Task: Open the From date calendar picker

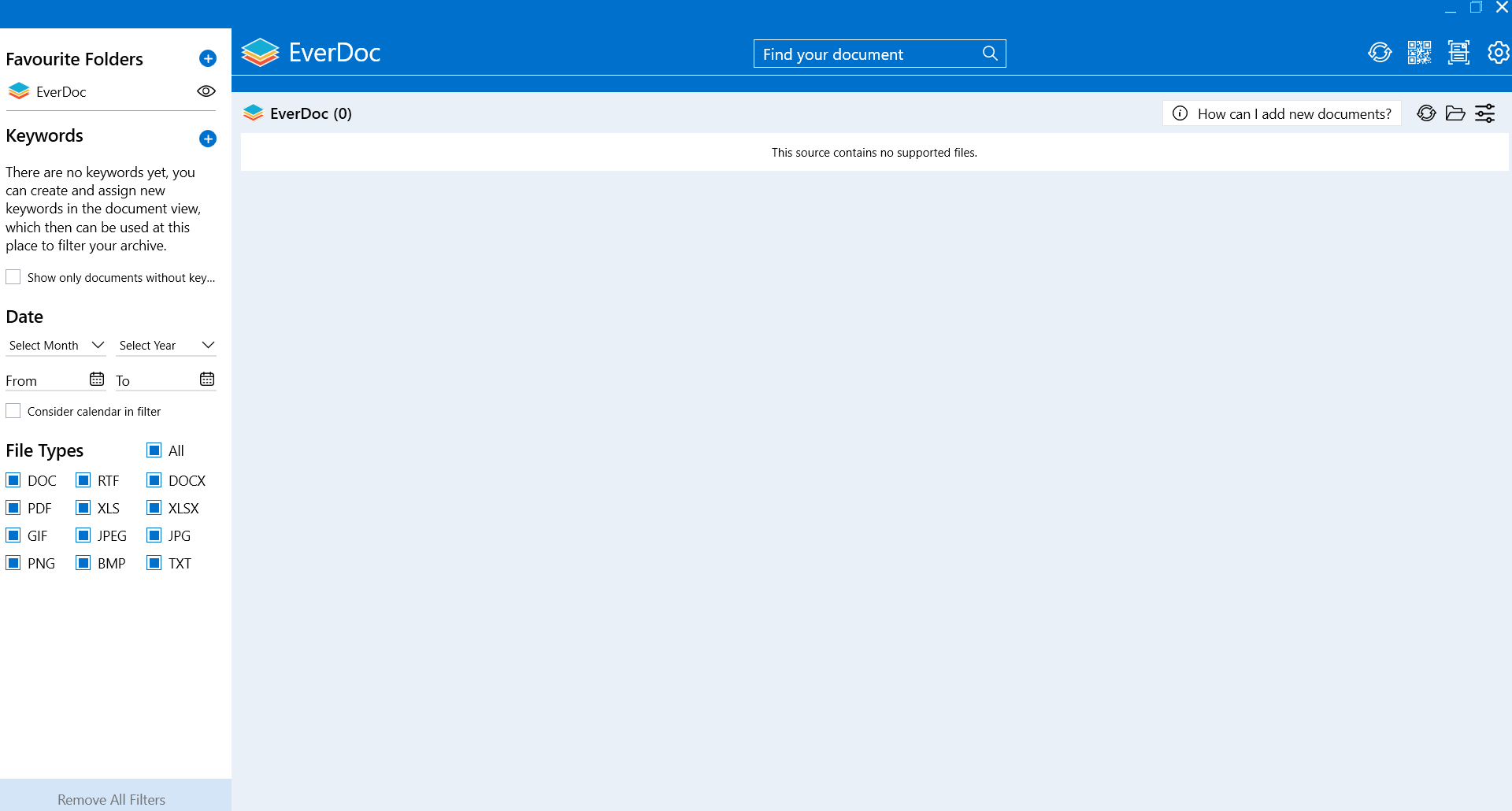Action: 97,380
